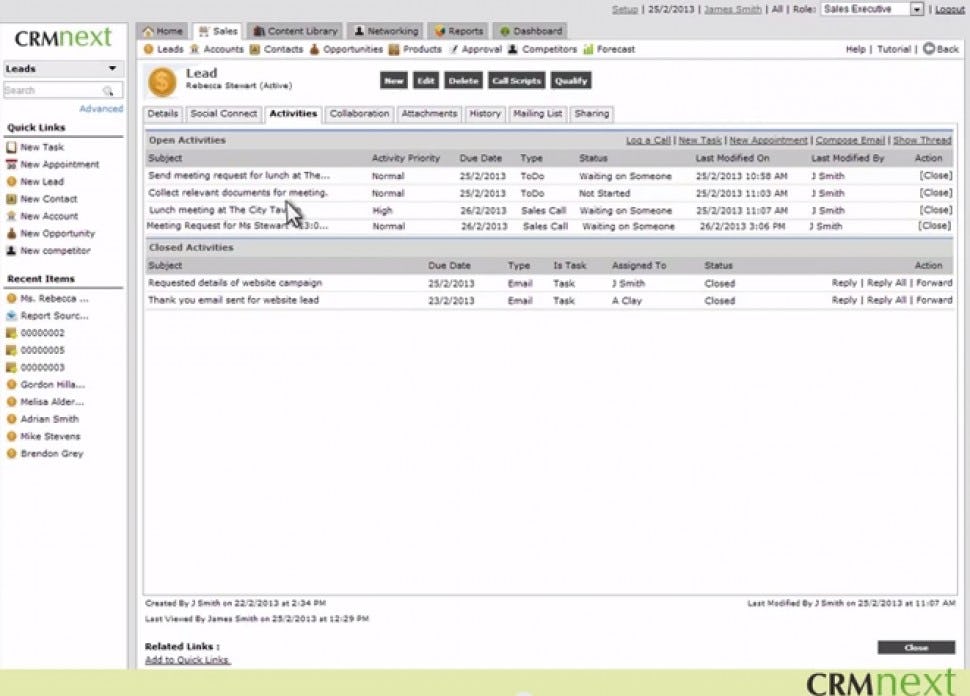Click Compose Email in Open Activities
Image resolution: width=970 pixels, height=696 pixels.
coord(850,140)
